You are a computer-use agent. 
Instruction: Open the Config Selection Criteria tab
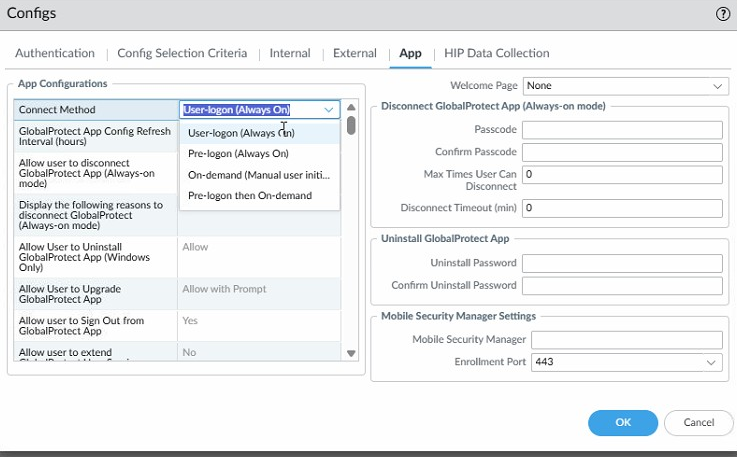(x=182, y=53)
